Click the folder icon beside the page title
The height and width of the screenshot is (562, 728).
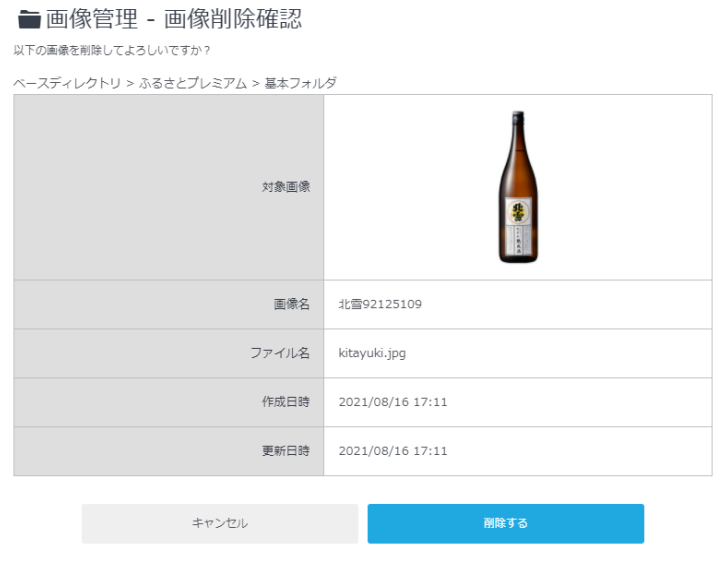[x=28, y=19]
